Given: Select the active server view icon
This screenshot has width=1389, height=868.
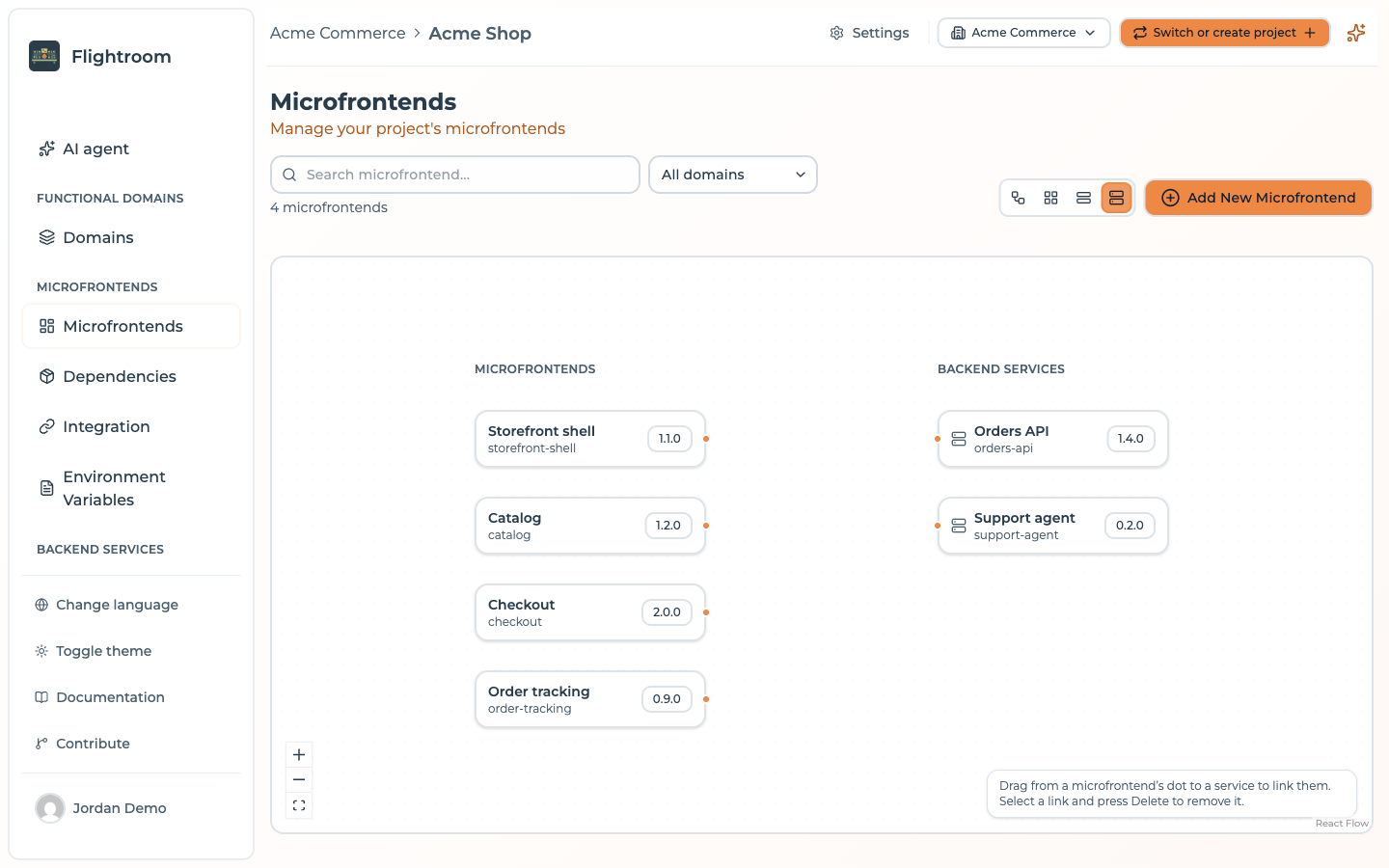Looking at the screenshot, I should pyautogui.click(x=1116, y=198).
